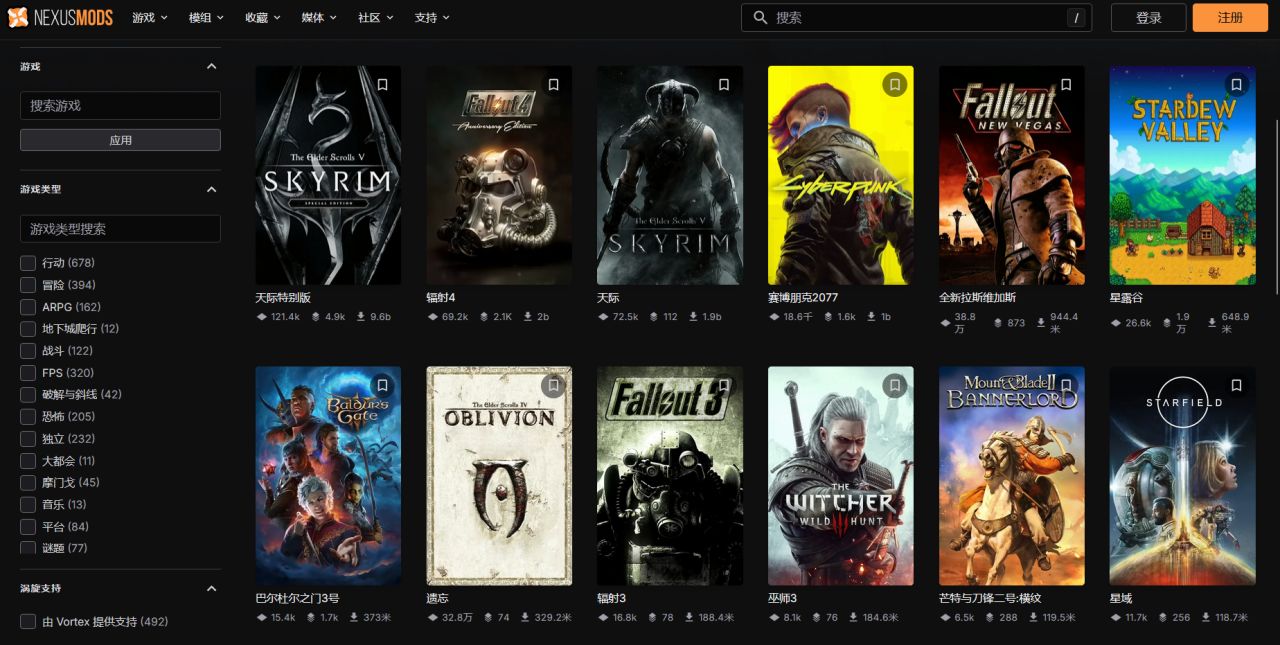This screenshot has width=1280, height=645.
Task: Click the 游戏类型搜索 input field
Action: tap(120, 229)
